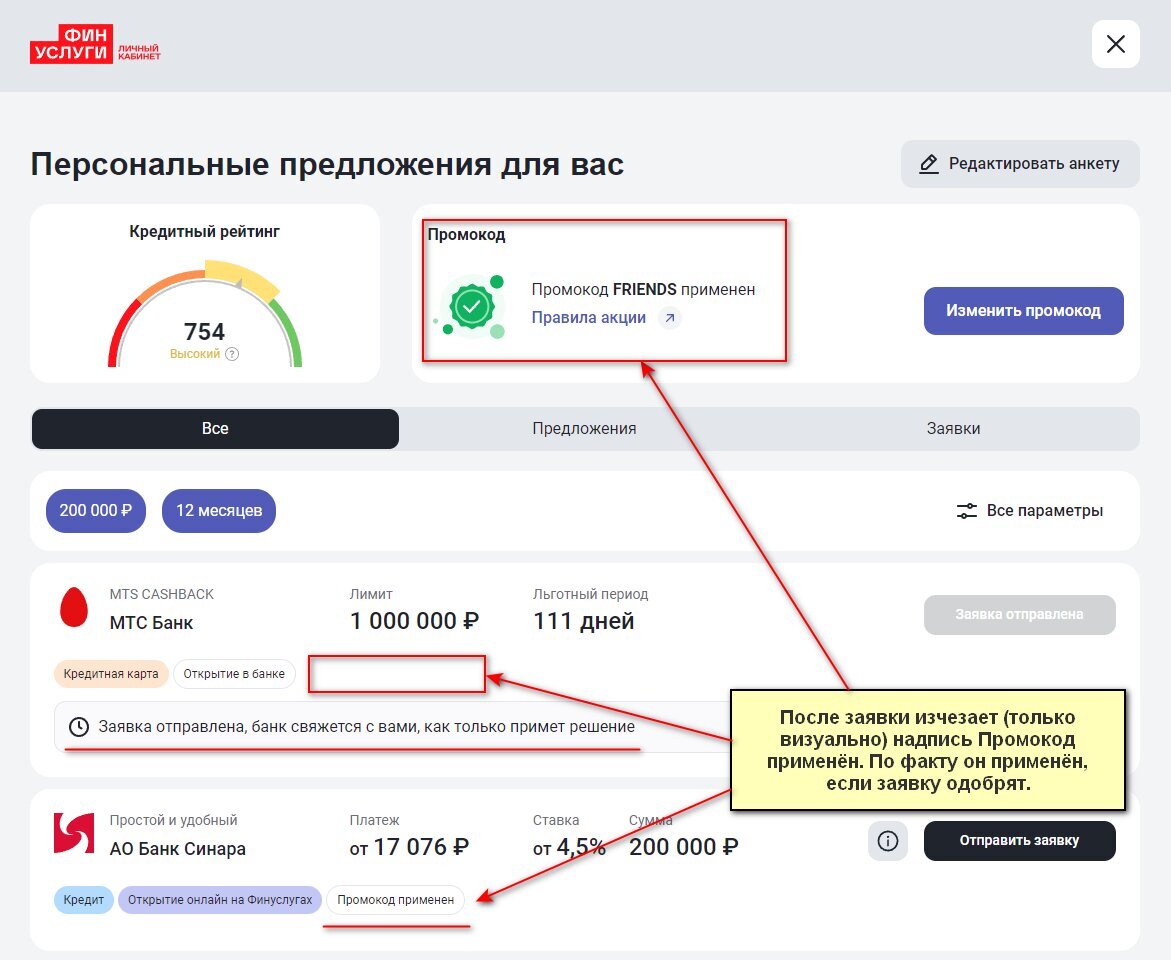Click the MTS CASHBACK product title
The height and width of the screenshot is (960, 1171).
[161, 594]
